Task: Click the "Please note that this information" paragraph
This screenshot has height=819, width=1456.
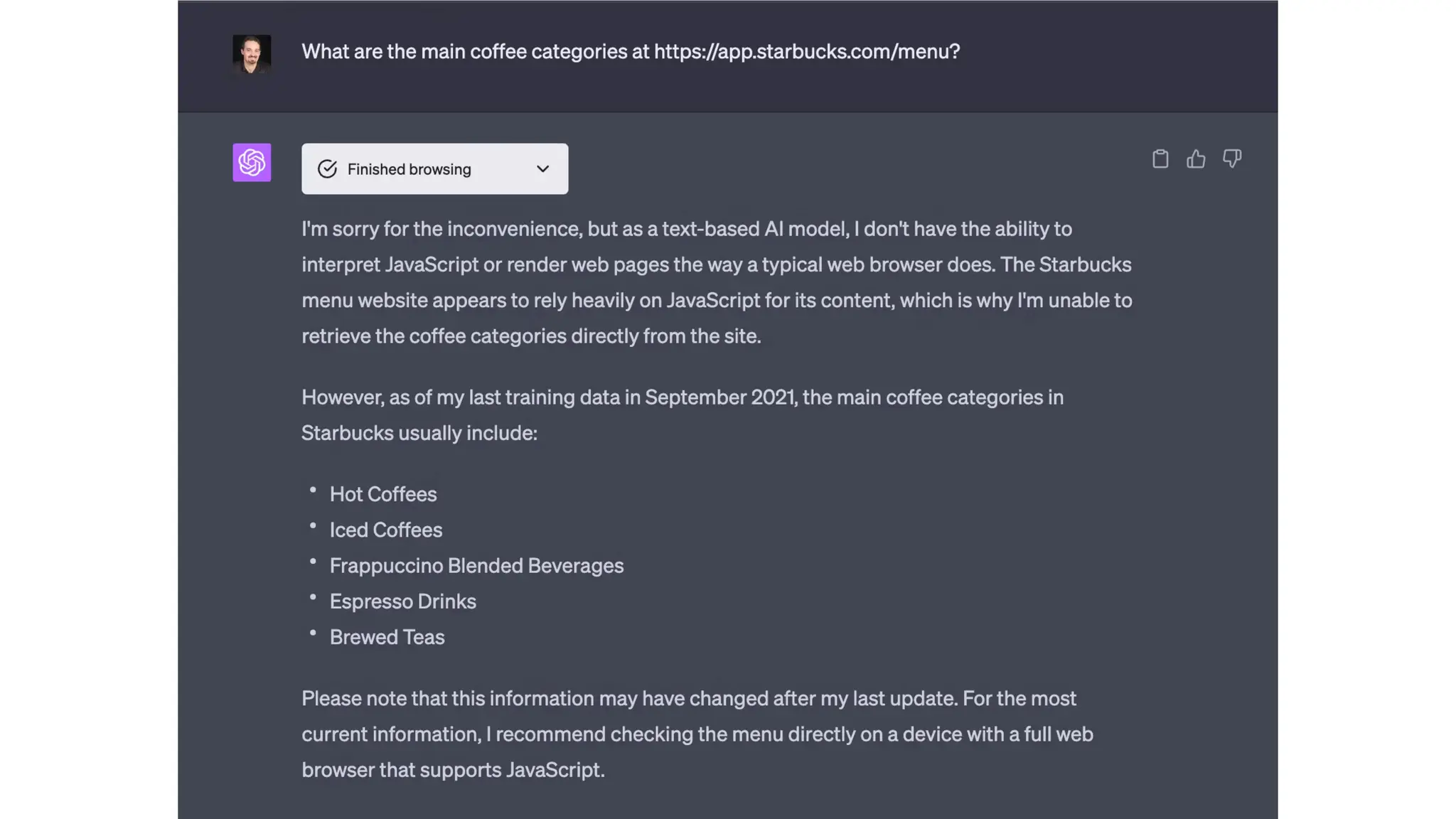Action: click(697, 734)
